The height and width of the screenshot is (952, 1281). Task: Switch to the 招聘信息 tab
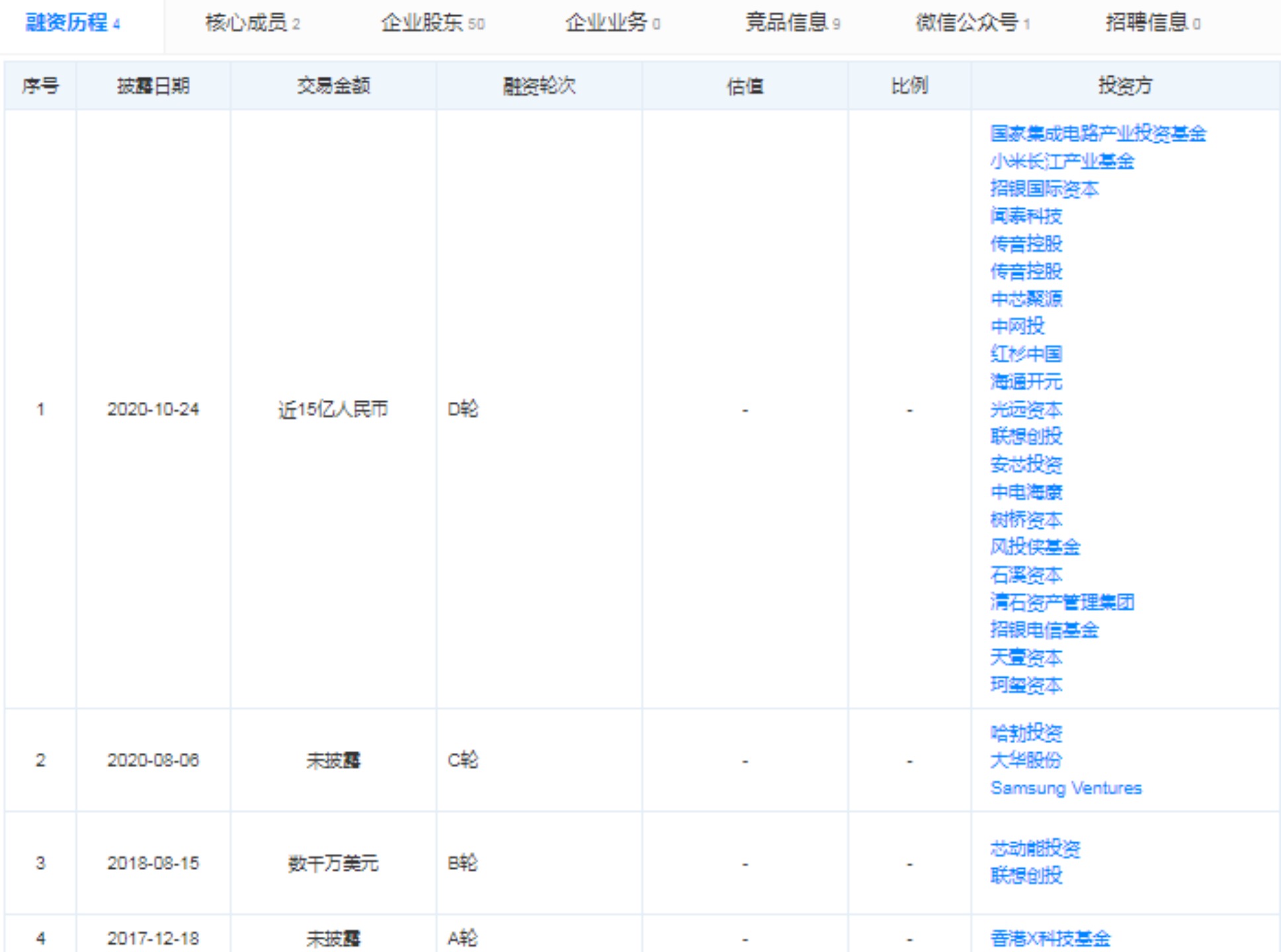tap(1151, 23)
